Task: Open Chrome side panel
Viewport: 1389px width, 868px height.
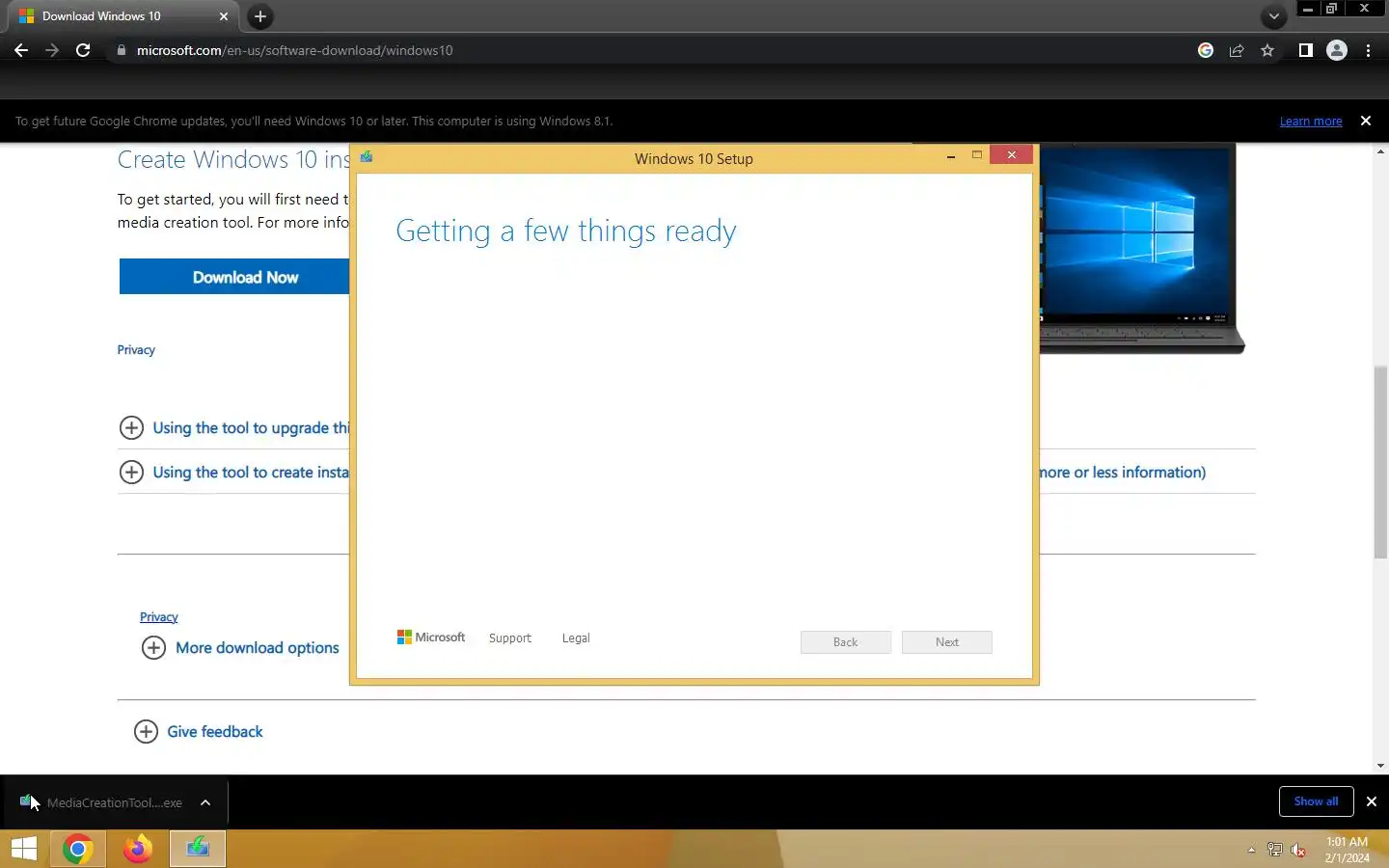Action: (x=1305, y=50)
